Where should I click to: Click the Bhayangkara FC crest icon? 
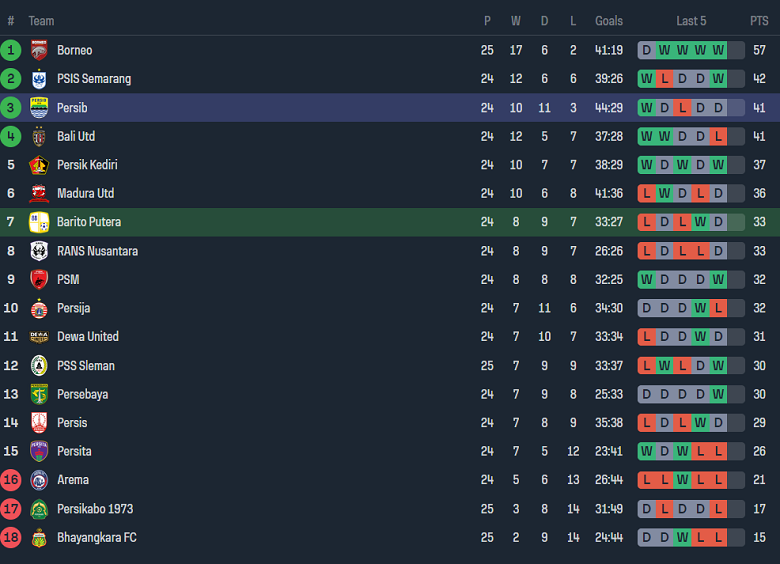[39, 538]
